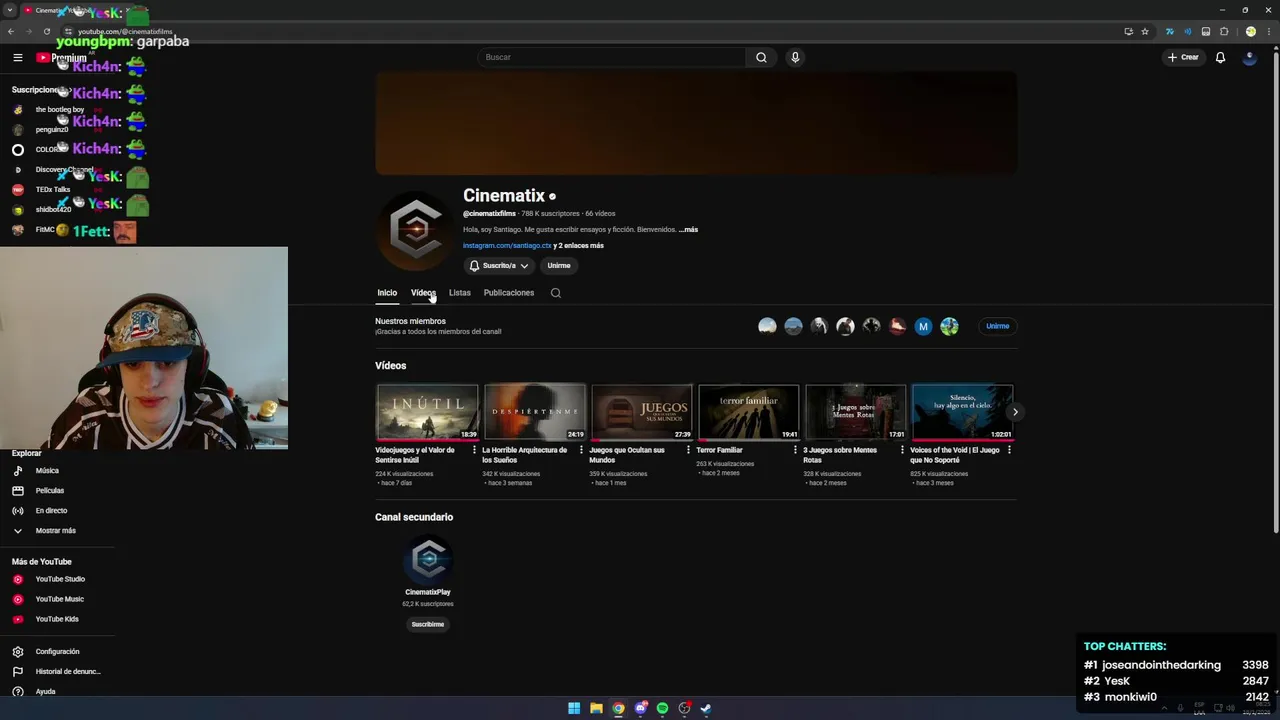1280x720 pixels.
Task: Click the Buscar search field
Action: point(612,57)
